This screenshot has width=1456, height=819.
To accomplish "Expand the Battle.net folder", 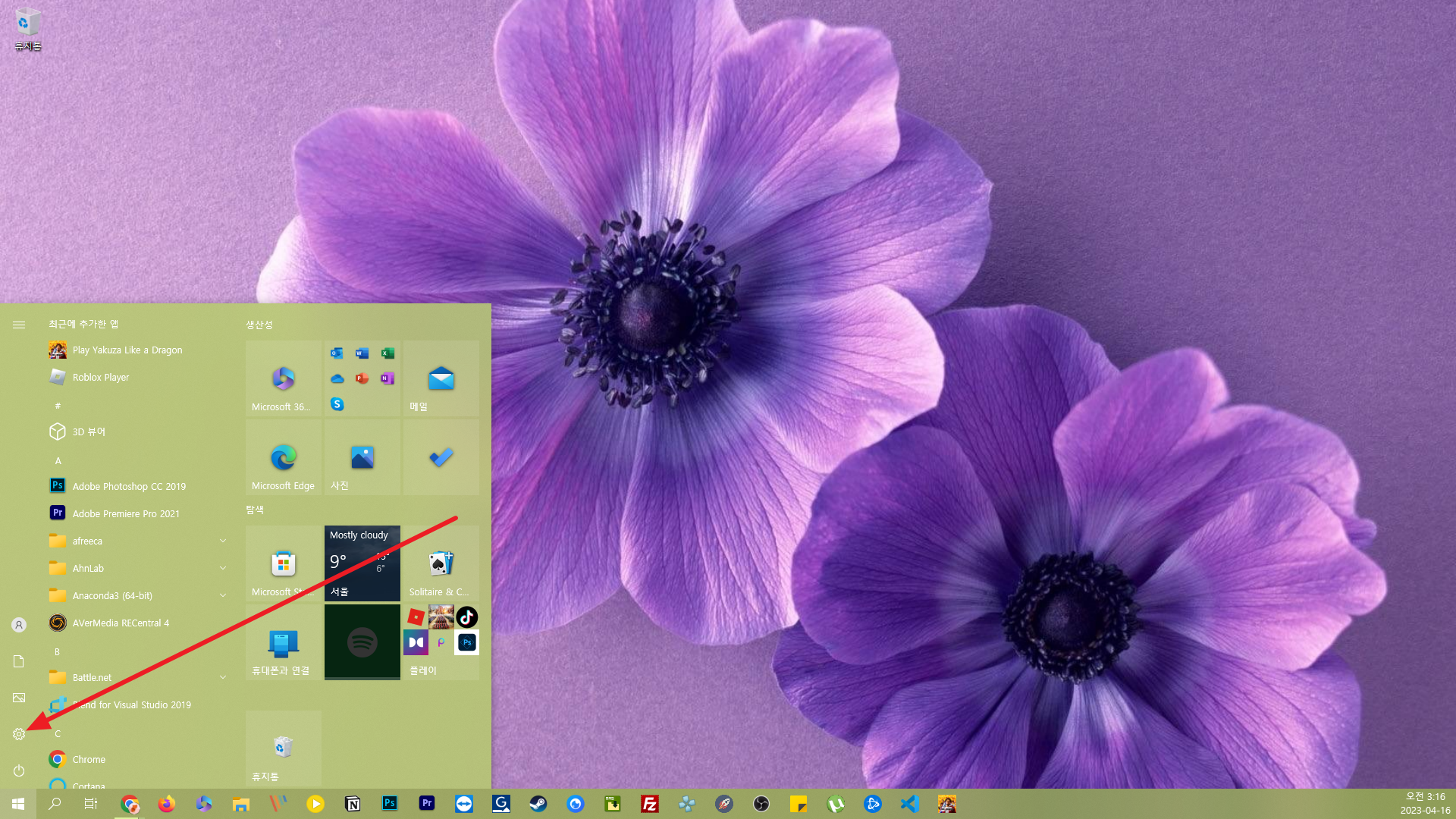I will pos(222,677).
